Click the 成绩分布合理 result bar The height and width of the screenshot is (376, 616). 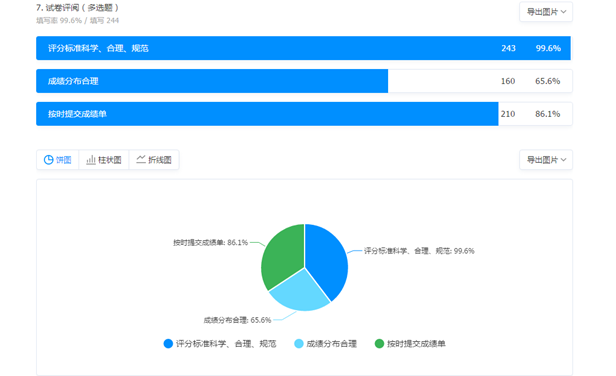point(304,81)
